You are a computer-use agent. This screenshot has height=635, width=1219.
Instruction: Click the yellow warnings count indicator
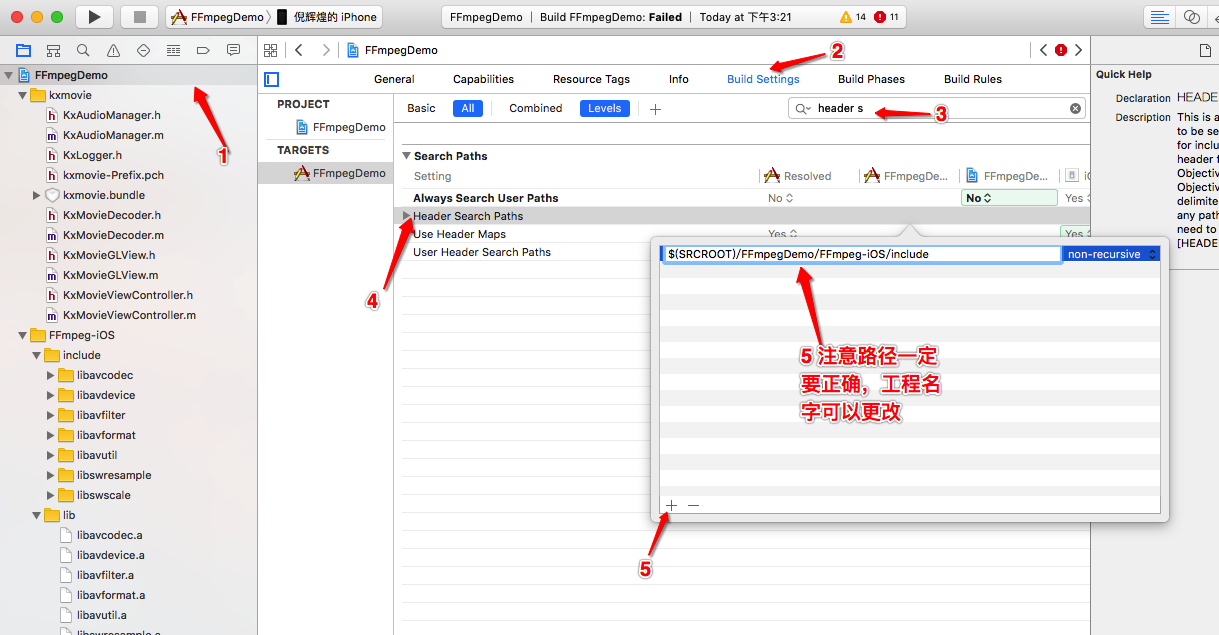pos(853,17)
